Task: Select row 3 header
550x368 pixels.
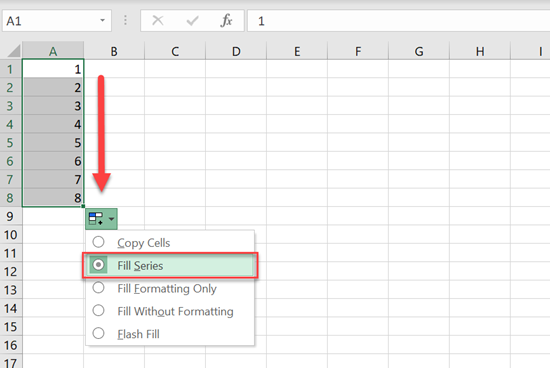Action: coord(11,106)
